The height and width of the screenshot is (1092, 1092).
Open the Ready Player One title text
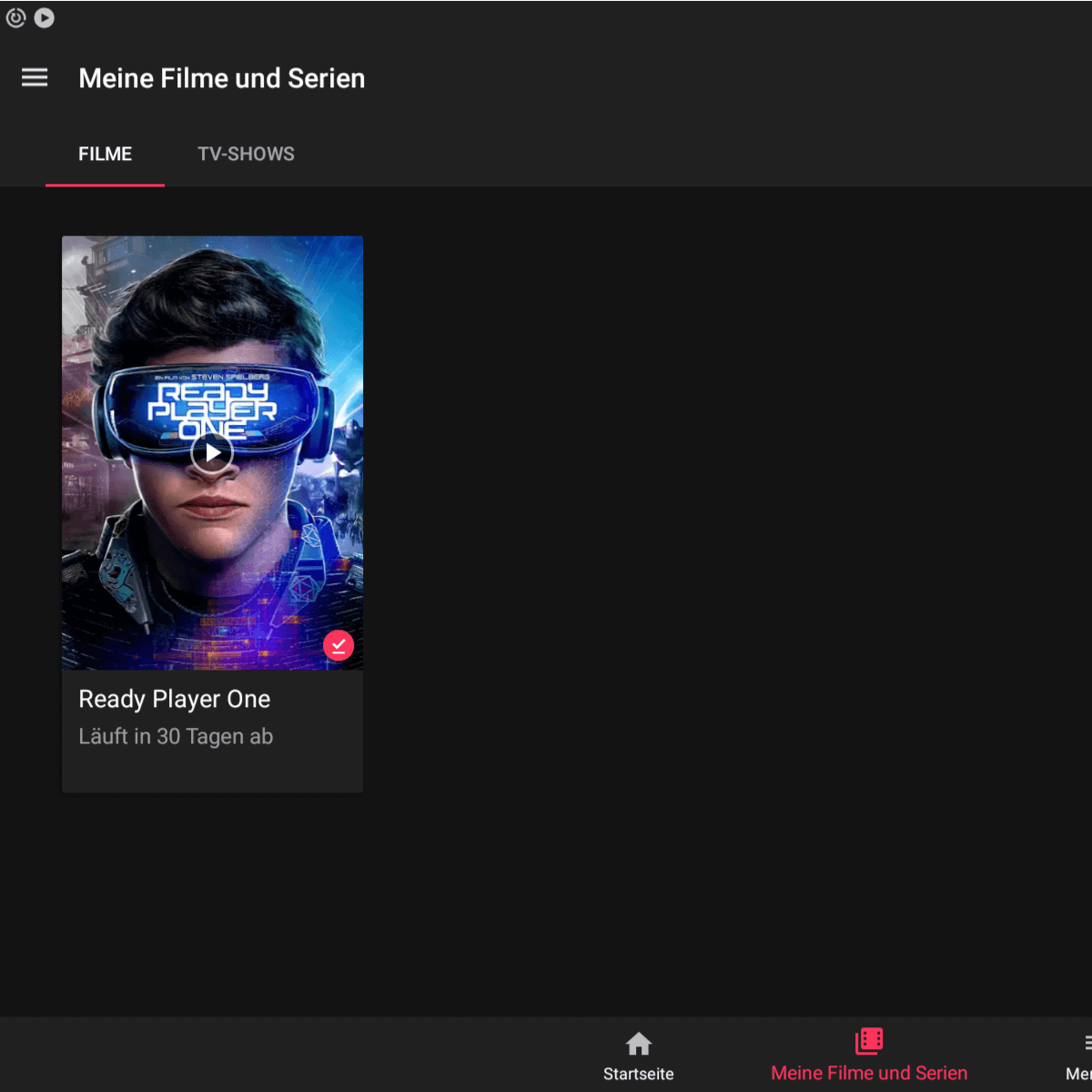pos(175,699)
